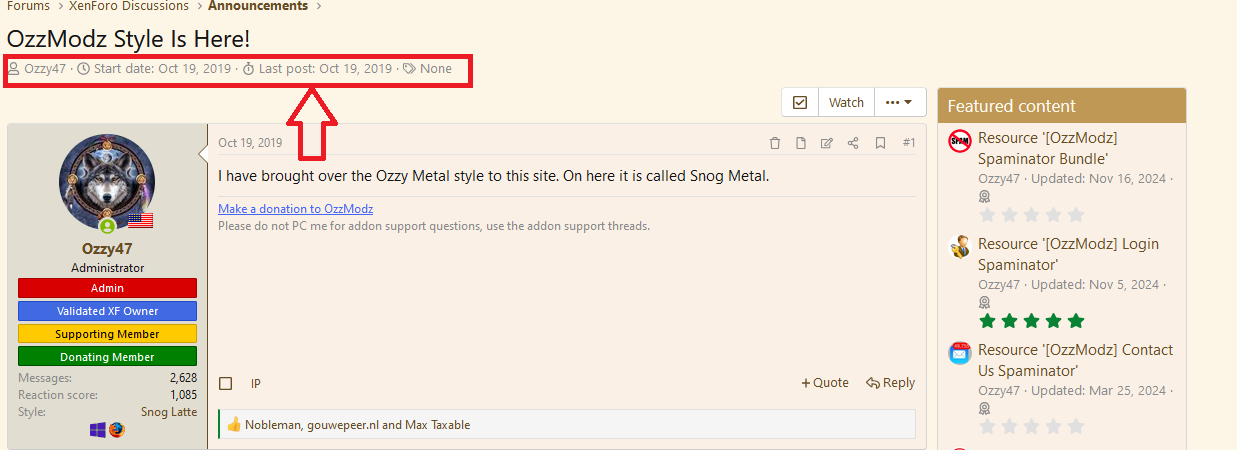Click the Reaction score 1,085
1237x450 pixels.
tap(183, 395)
